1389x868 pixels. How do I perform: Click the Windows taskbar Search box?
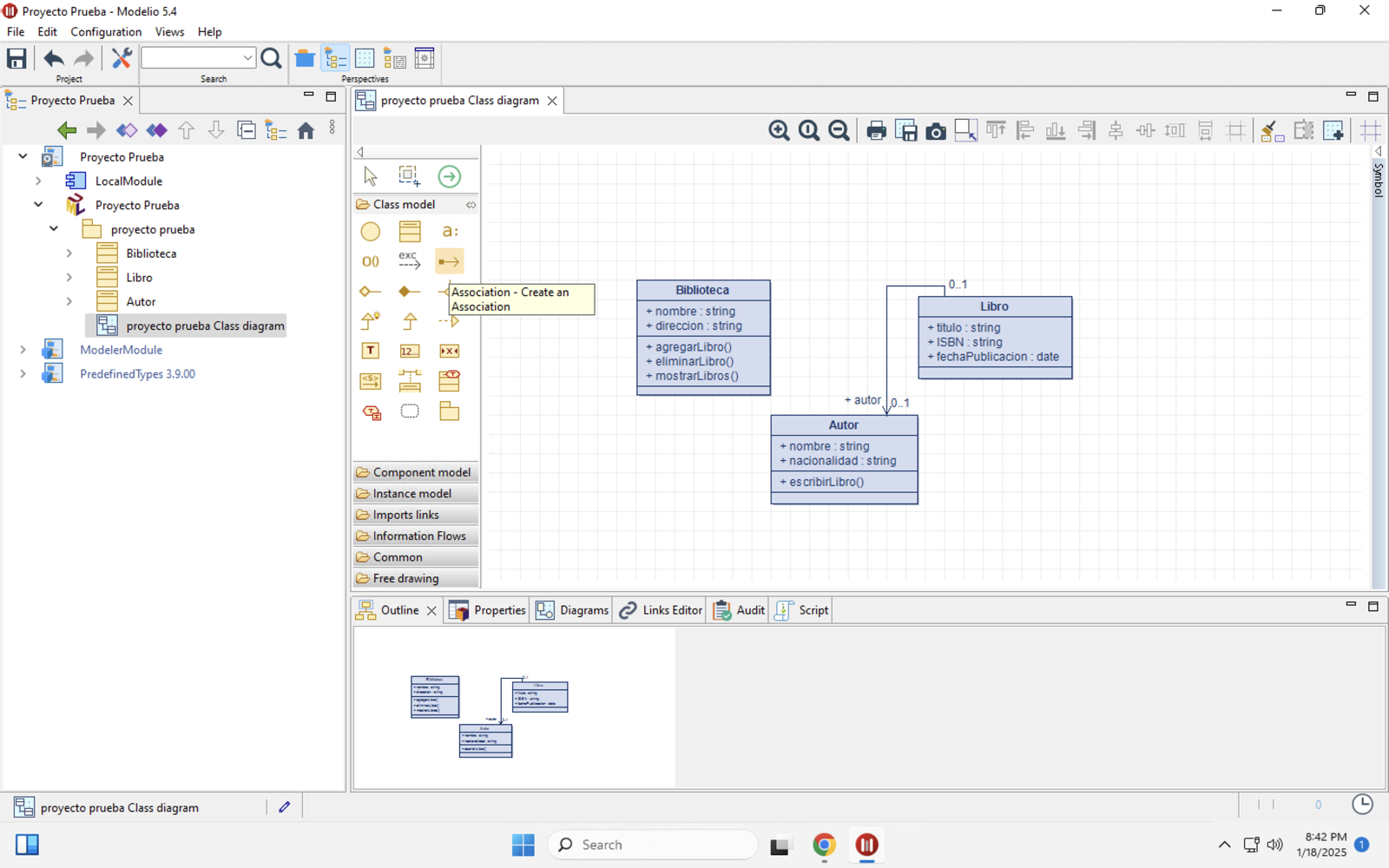click(652, 845)
